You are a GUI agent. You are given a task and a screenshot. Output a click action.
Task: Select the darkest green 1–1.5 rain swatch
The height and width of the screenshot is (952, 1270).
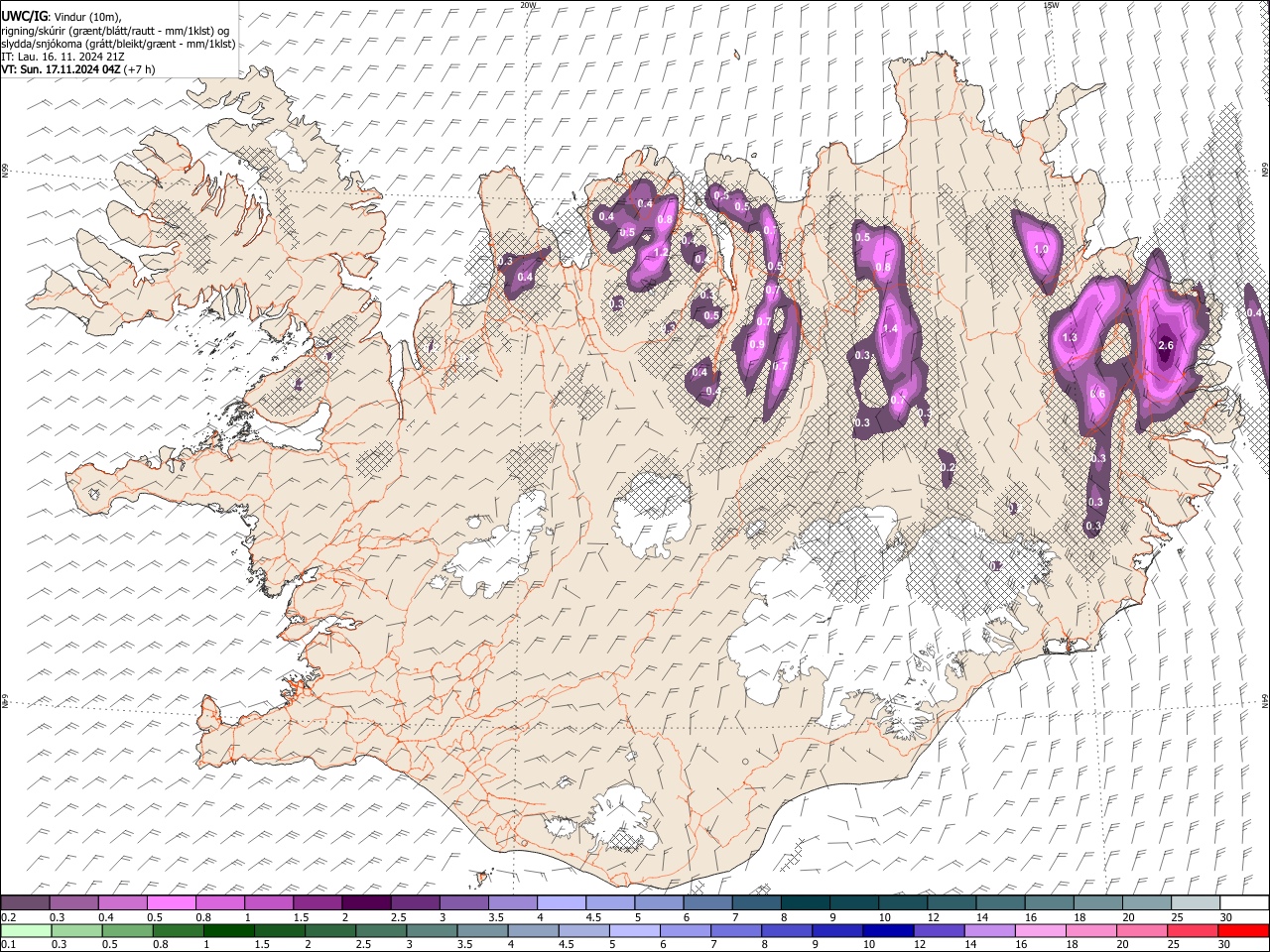229,930
